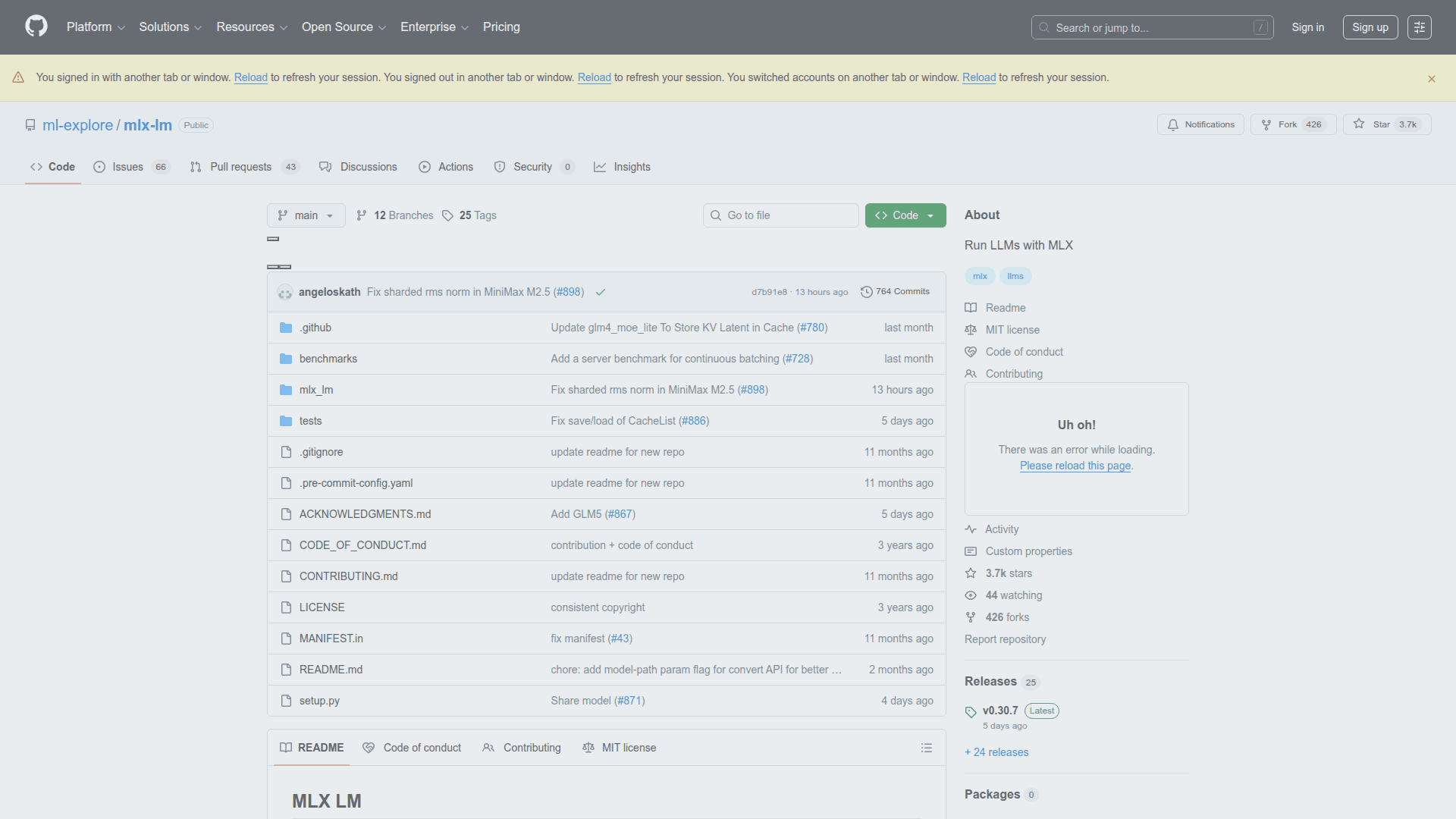The height and width of the screenshot is (819, 1456).
Task: Open the green Code dropdown
Action: 905,215
